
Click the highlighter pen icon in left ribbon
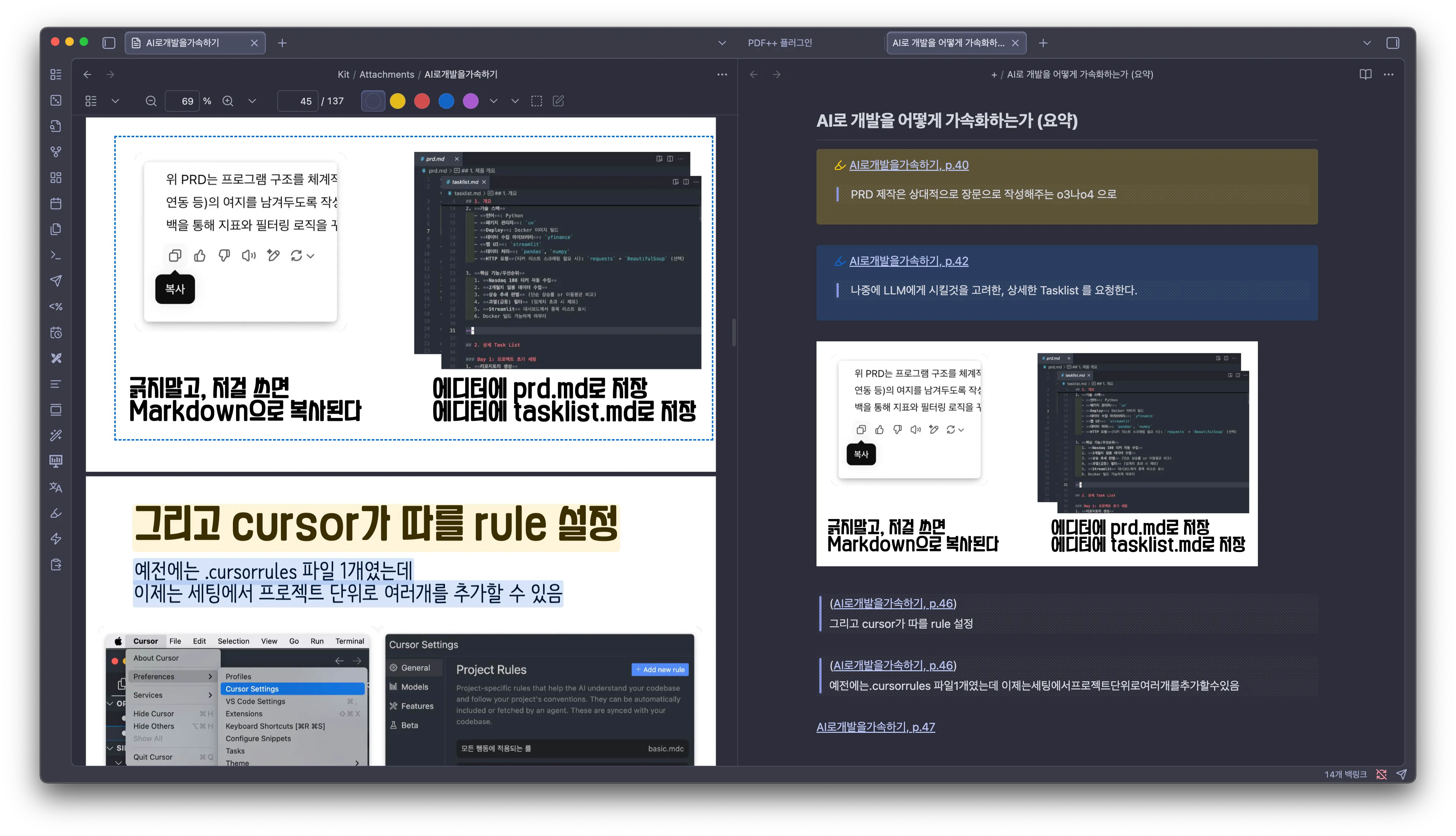56,513
